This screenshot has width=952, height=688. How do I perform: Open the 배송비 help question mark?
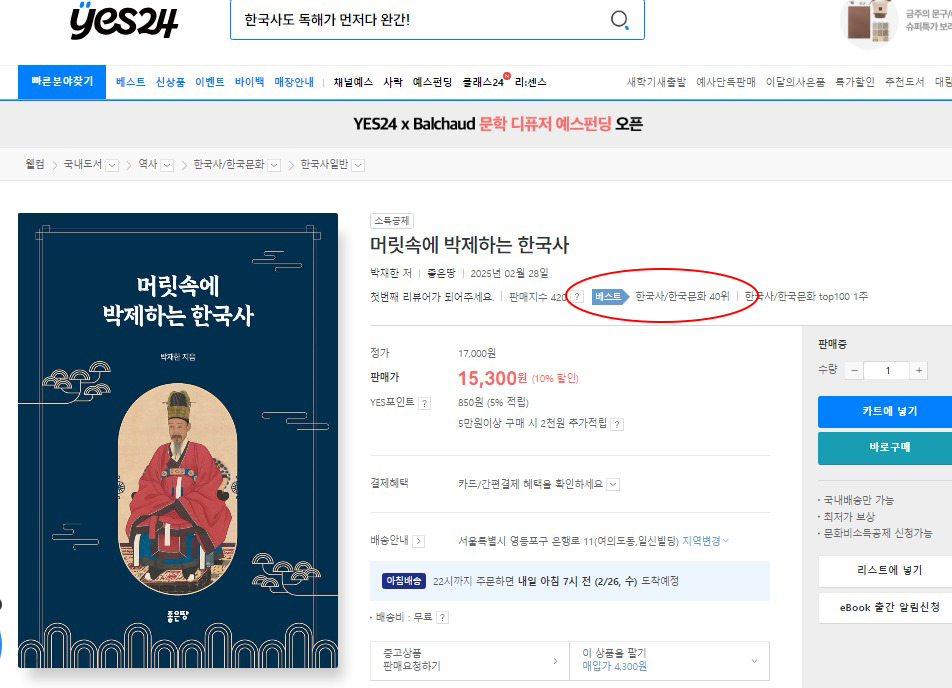(x=443, y=618)
